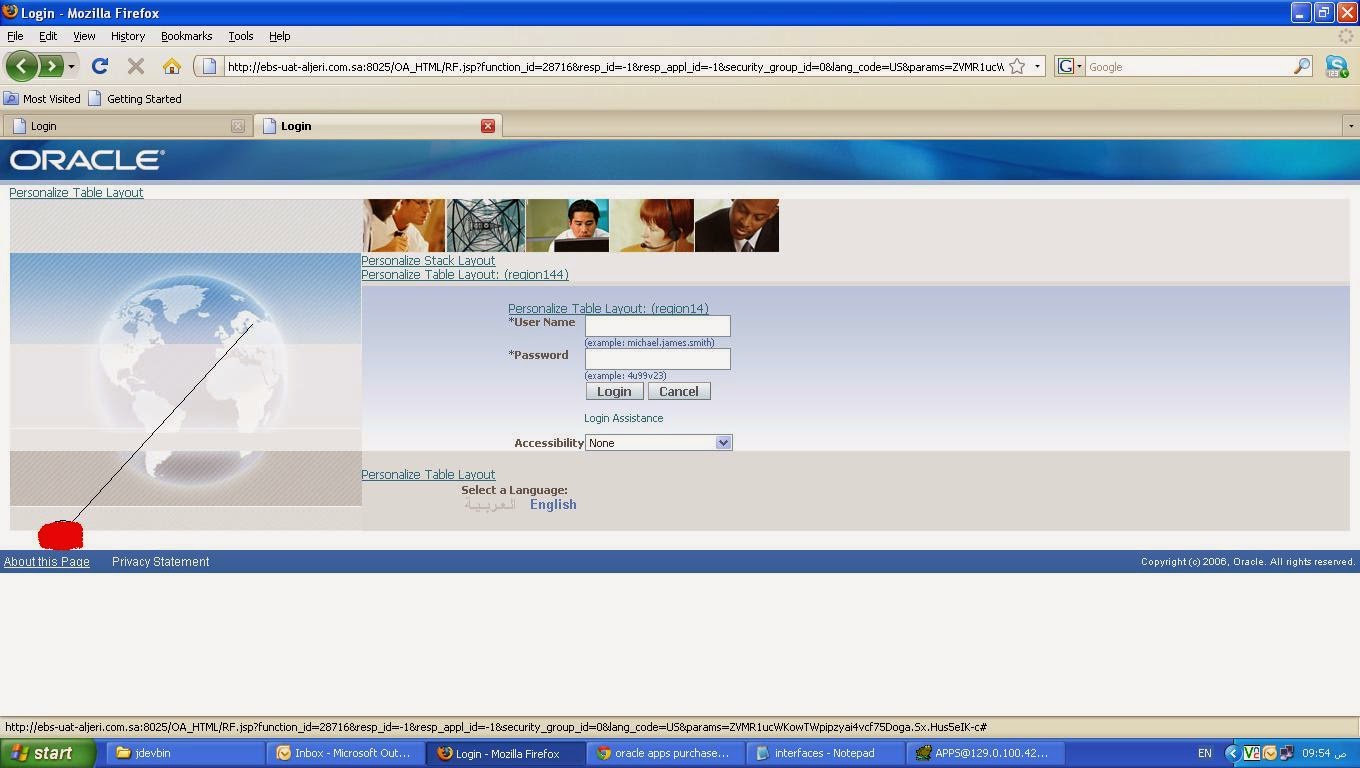
Task: Open the History menu
Action: [128, 36]
